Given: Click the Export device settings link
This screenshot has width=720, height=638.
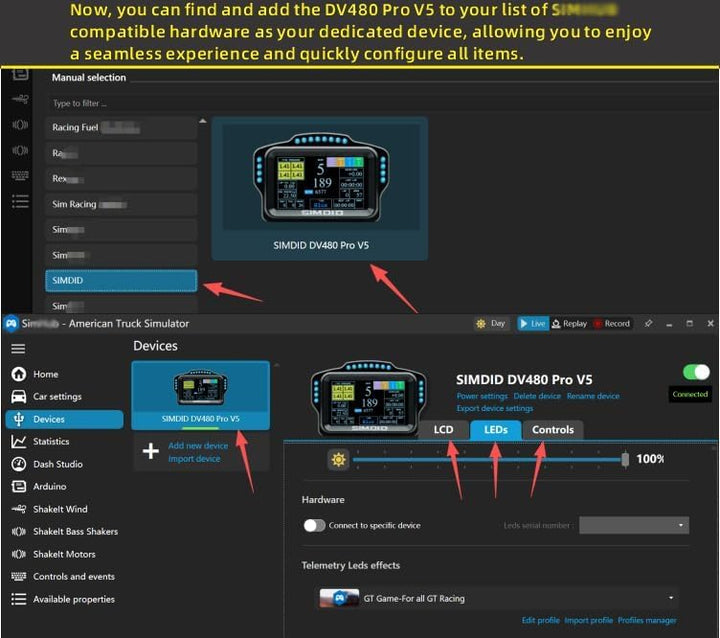Looking at the screenshot, I should tap(495, 408).
